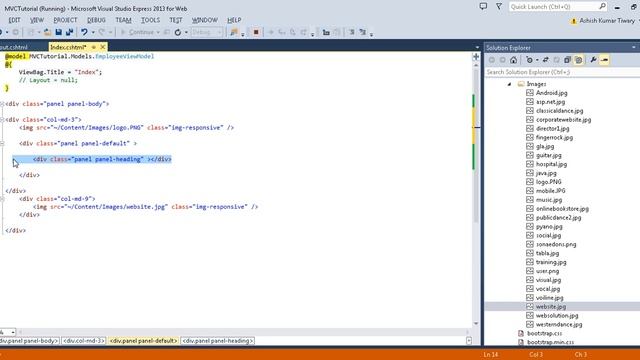Collapse the div panel-default code region
Screen dimensions: 640x360
click(x=2, y=144)
